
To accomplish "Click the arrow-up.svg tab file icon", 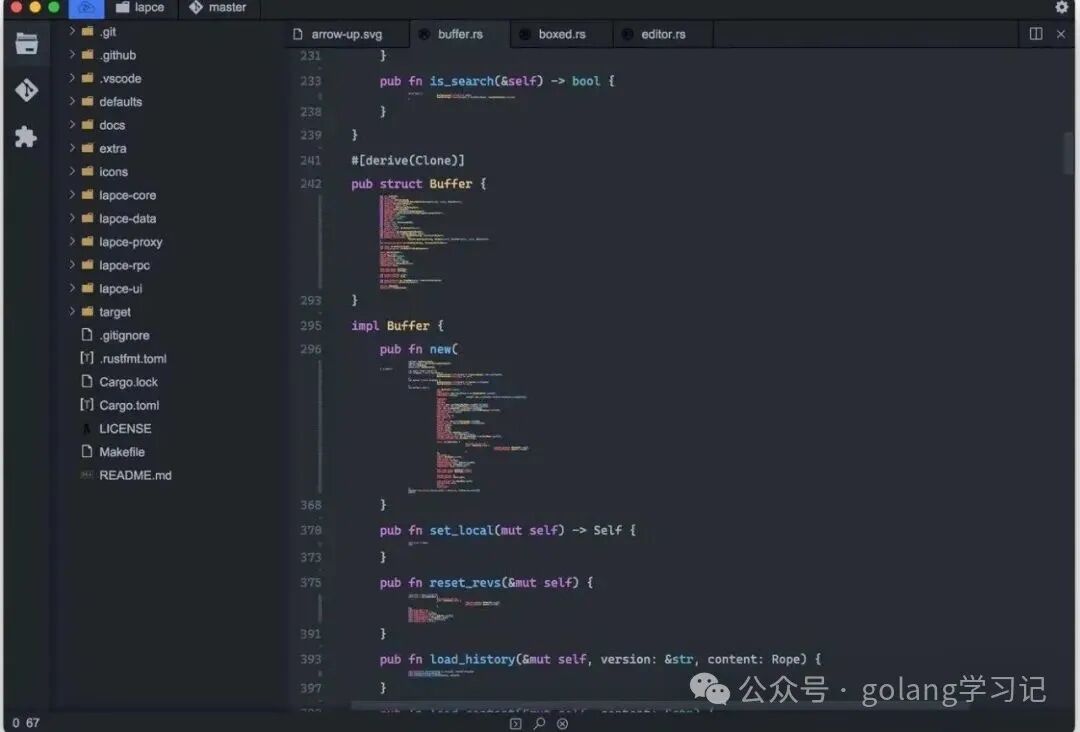I will point(298,34).
